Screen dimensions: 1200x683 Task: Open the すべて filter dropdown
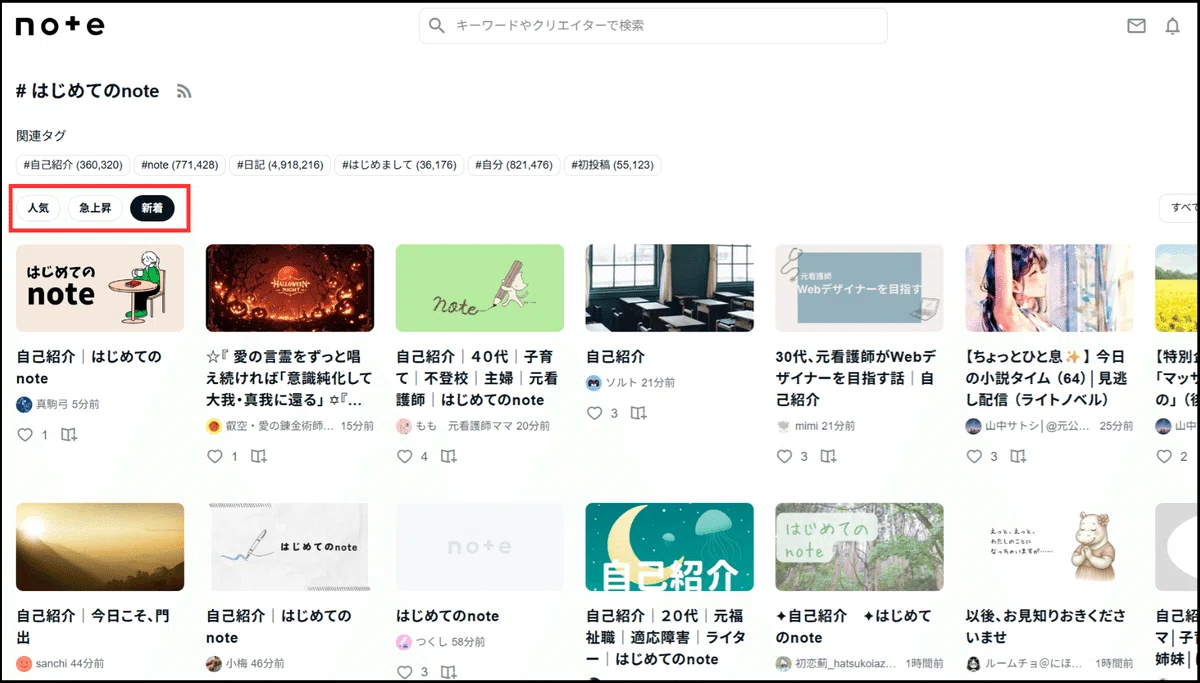1179,208
